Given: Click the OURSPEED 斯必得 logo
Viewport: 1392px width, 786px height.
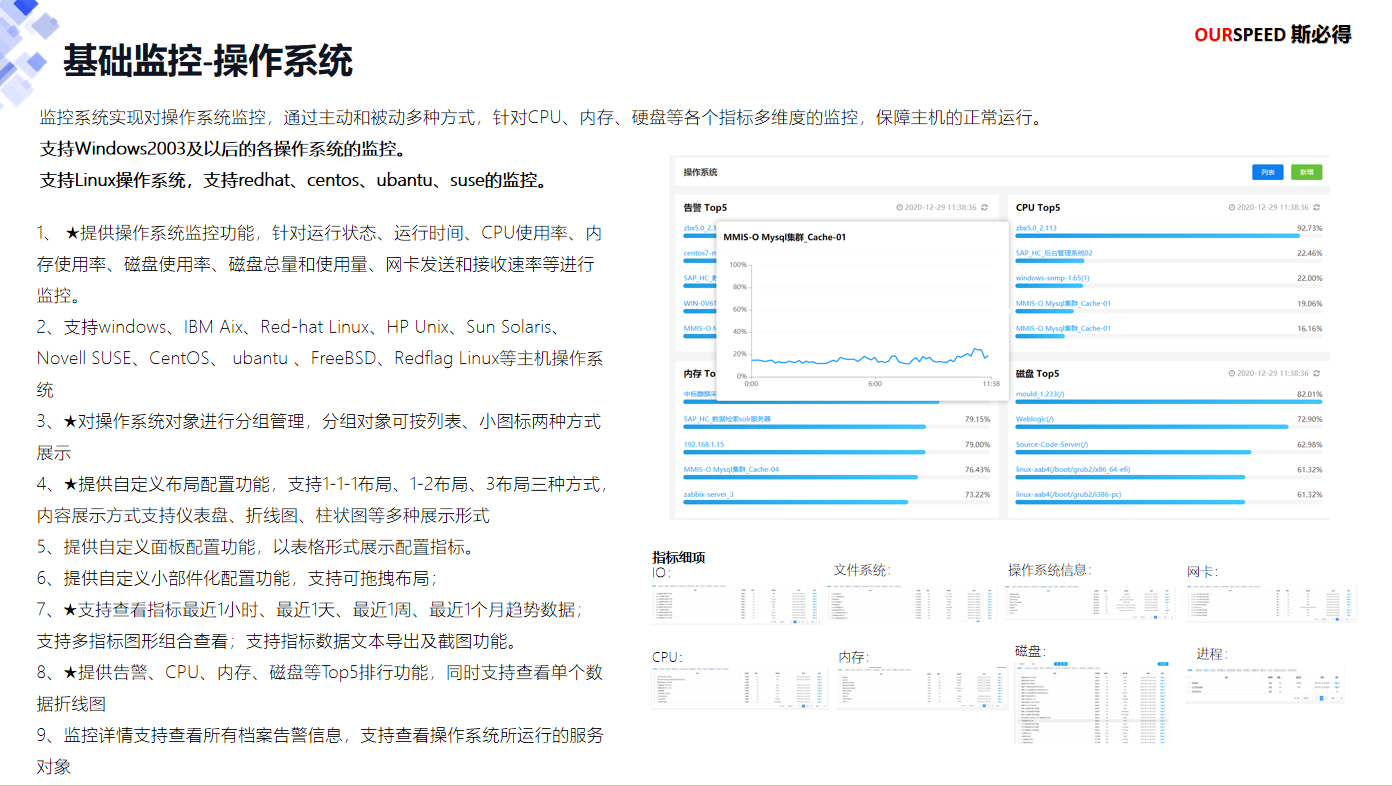Looking at the screenshot, I should click(x=1272, y=35).
